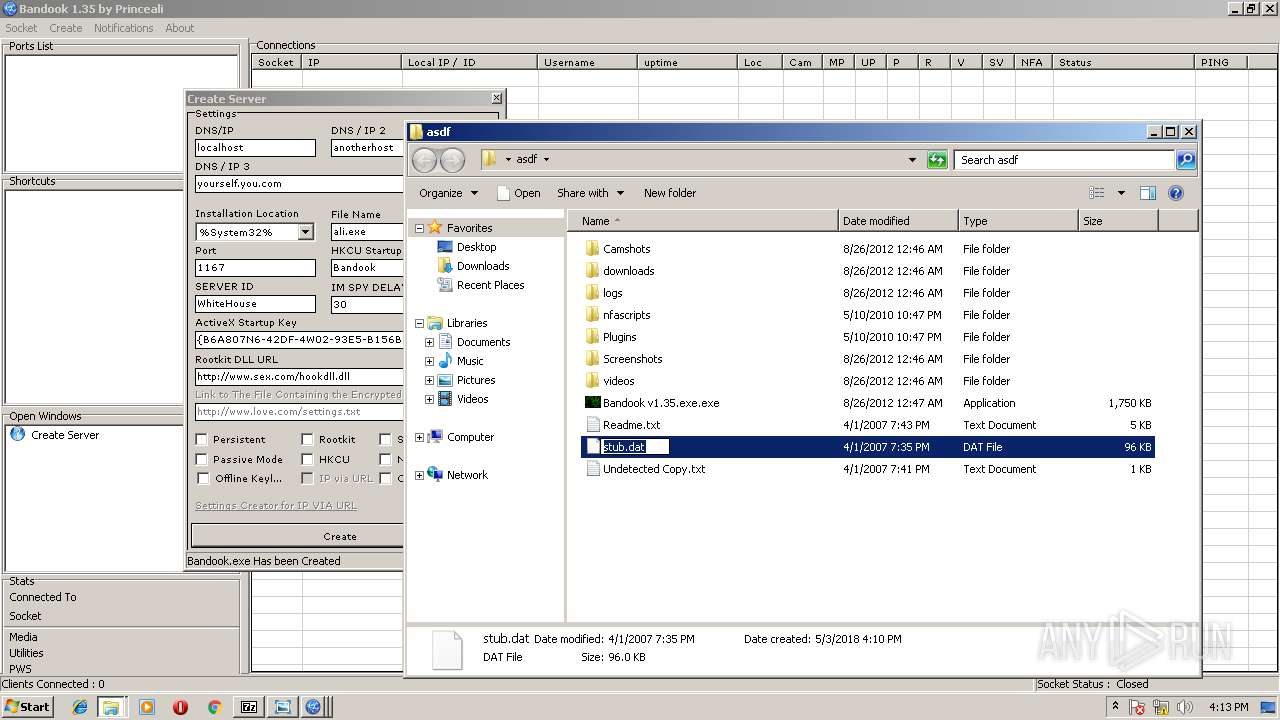Select the Readme.txt file icon
The width and height of the screenshot is (1280, 720).
pos(592,425)
